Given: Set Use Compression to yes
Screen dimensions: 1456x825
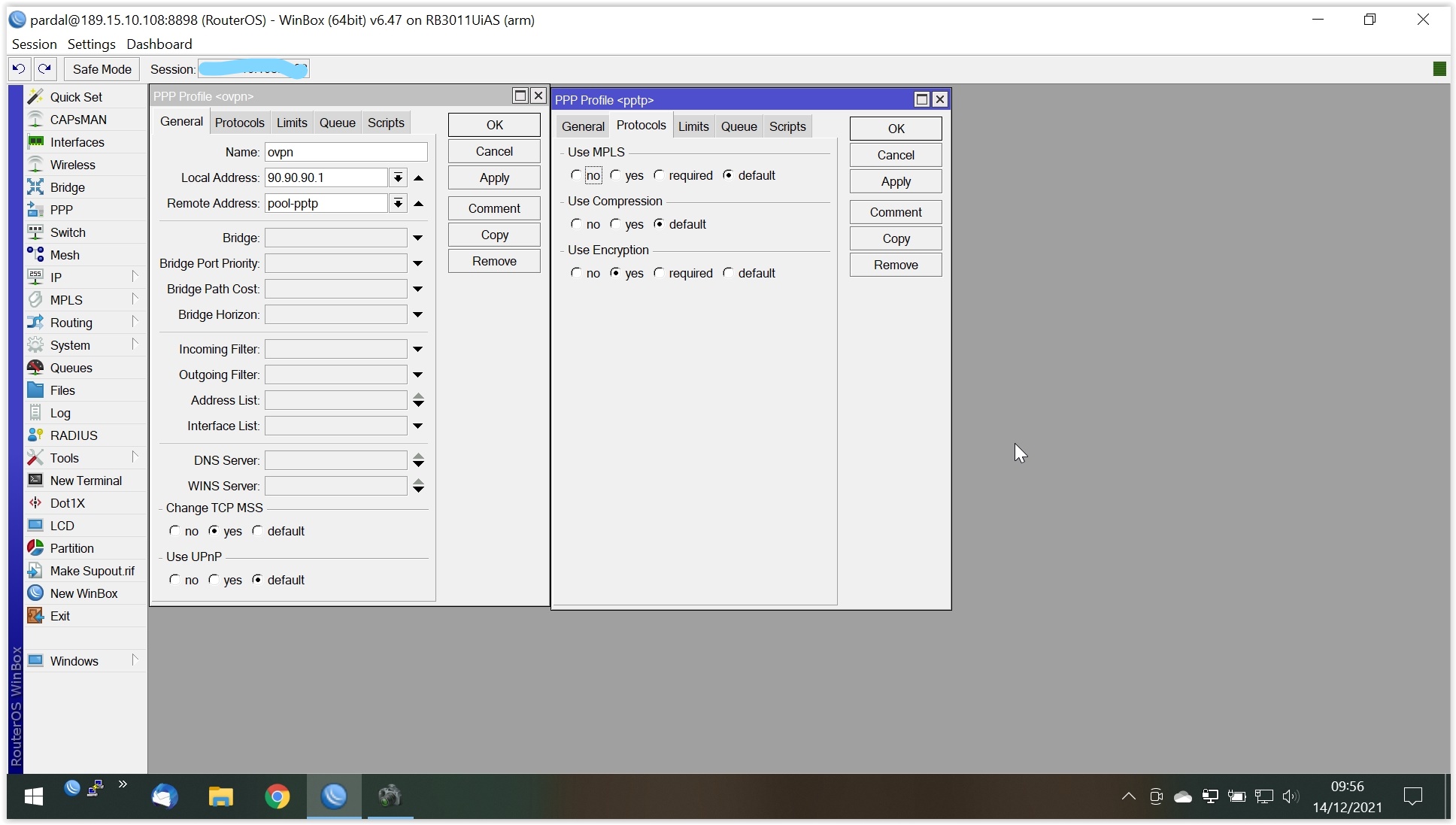Looking at the screenshot, I should (616, 224).
